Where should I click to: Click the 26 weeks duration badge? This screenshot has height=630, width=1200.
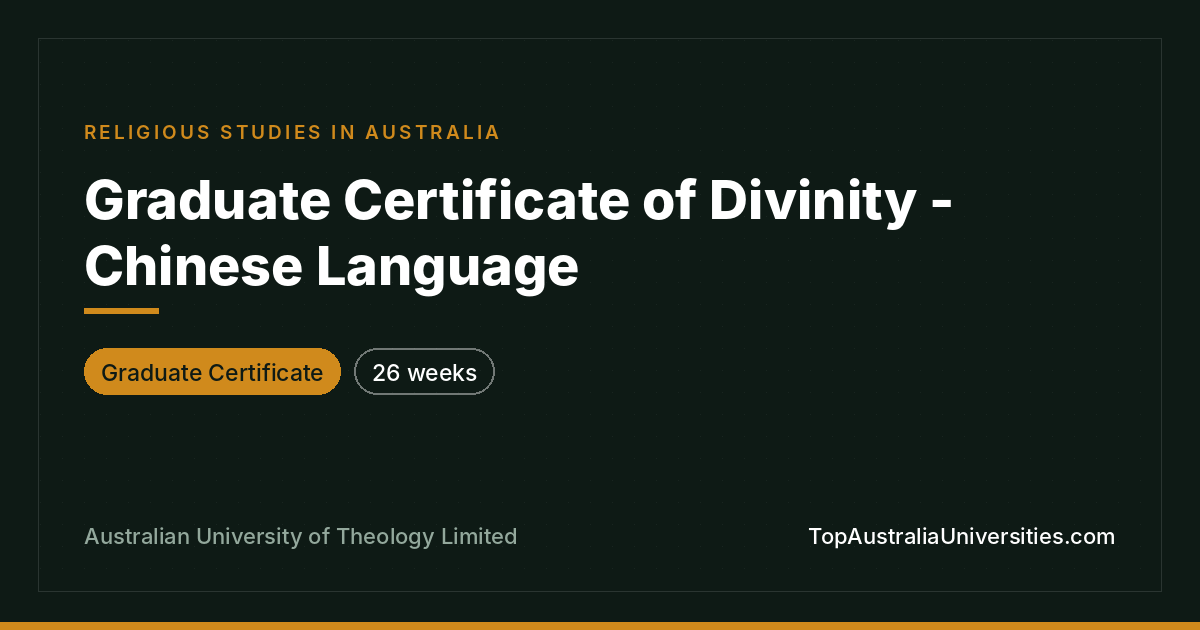click(424, 372)
